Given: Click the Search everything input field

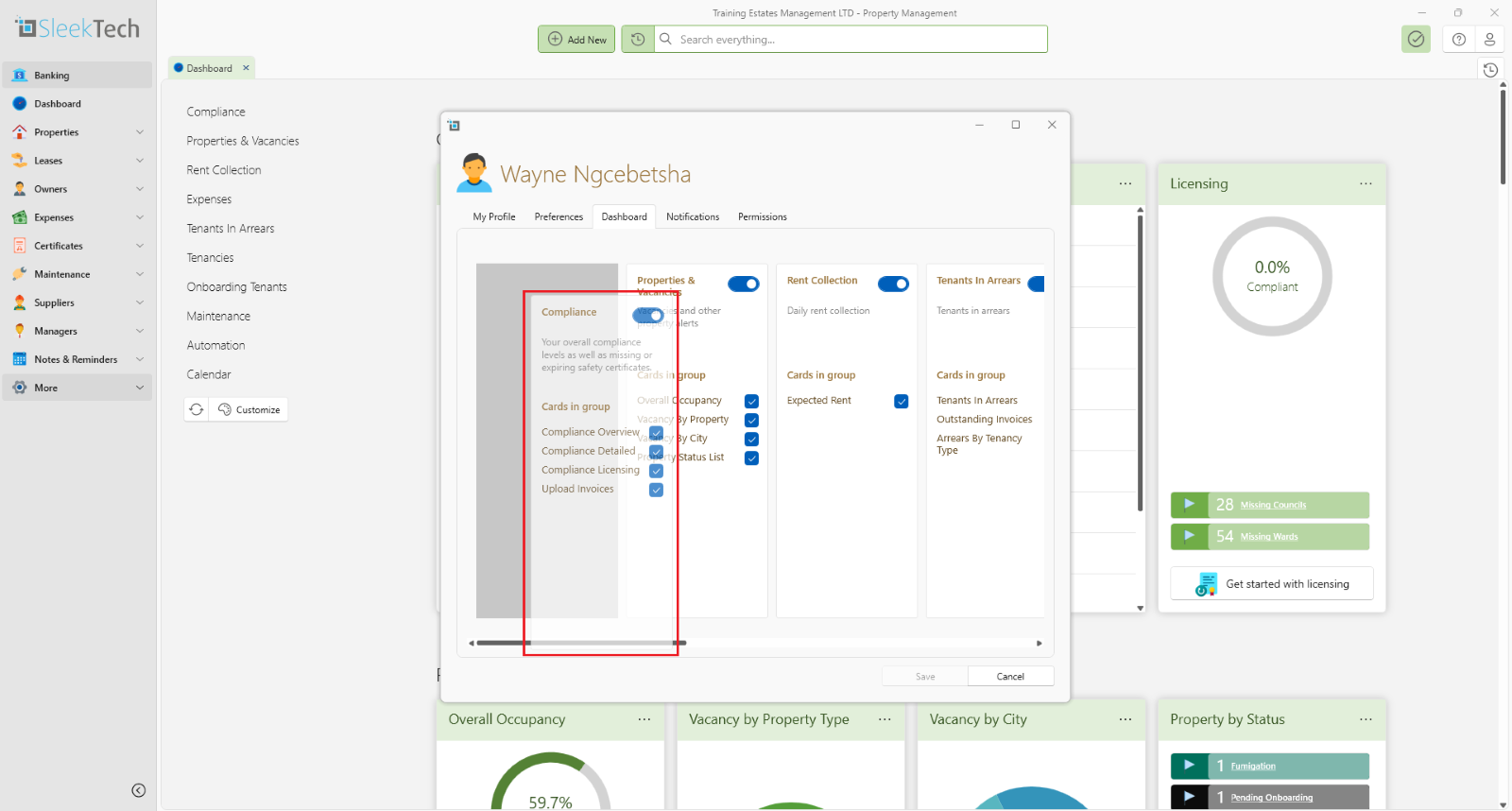Looking at the screenshot, I should [x=850, y=39].
